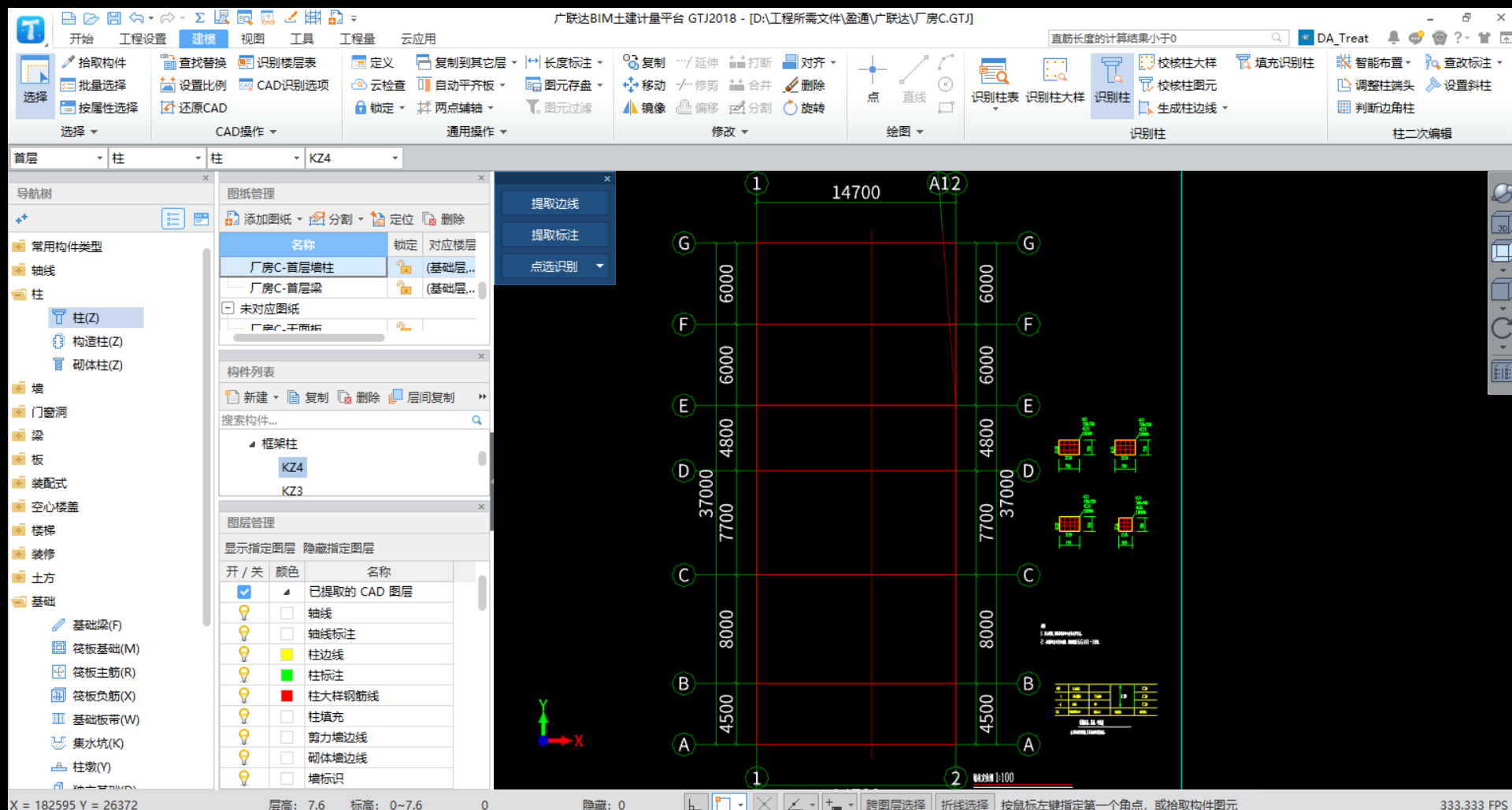Open the 视图 ribbon tab
1512x810 pixels.
point(252,39)
